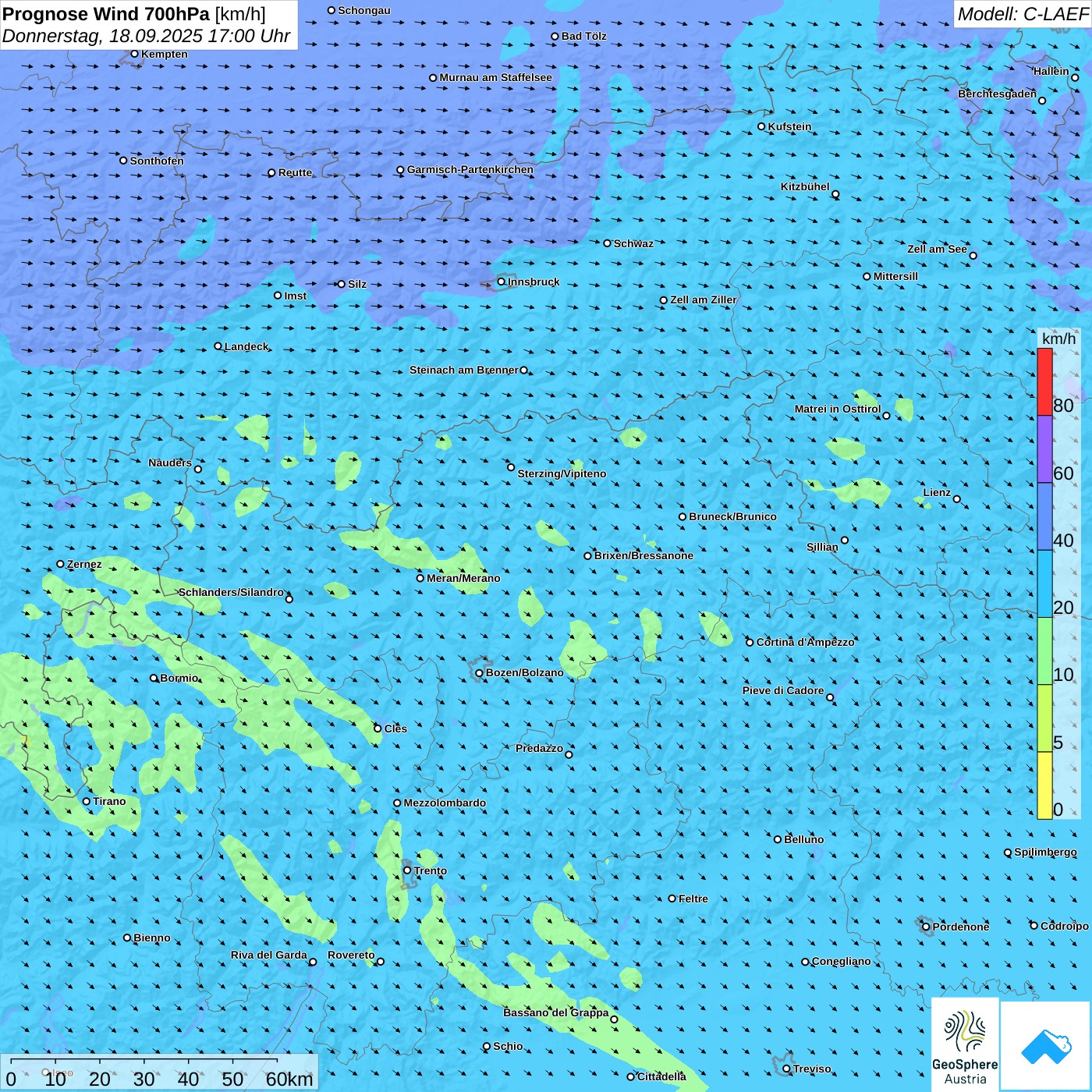Click the Cles city label

[x=395, y=729]
